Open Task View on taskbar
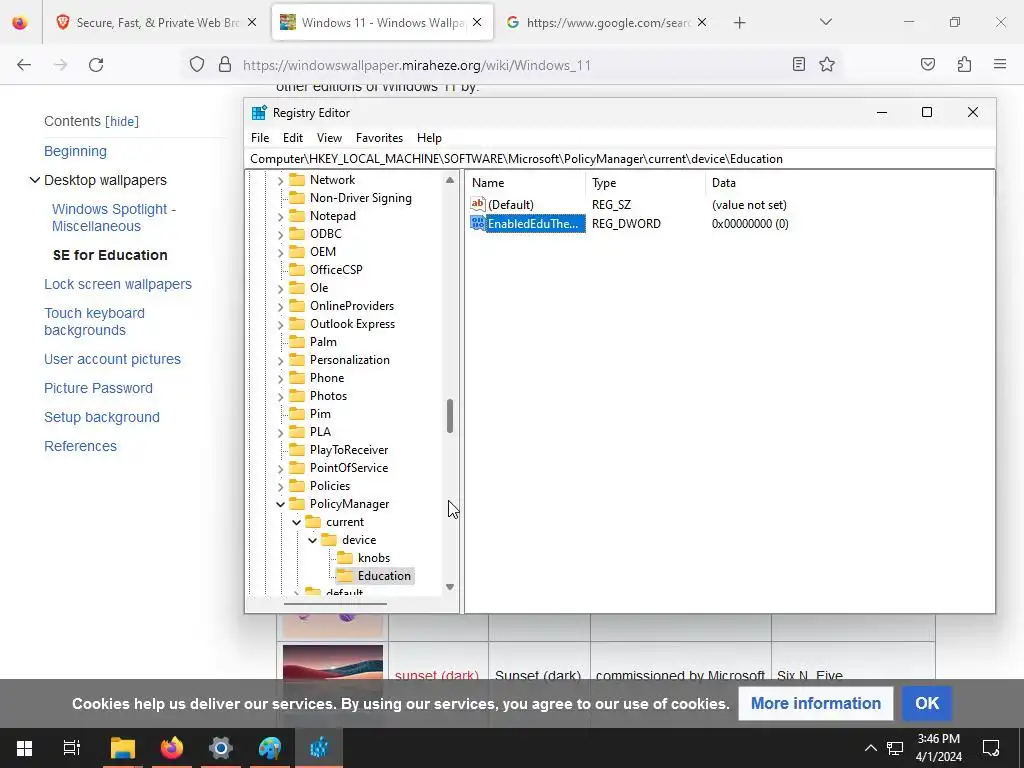 click(71, 748)
